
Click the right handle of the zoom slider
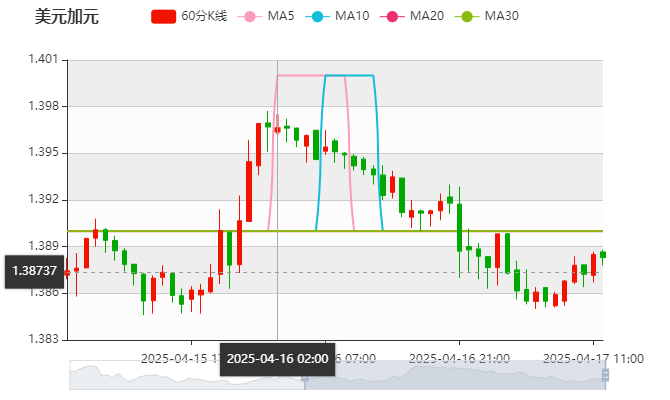(x=605, y=375)
